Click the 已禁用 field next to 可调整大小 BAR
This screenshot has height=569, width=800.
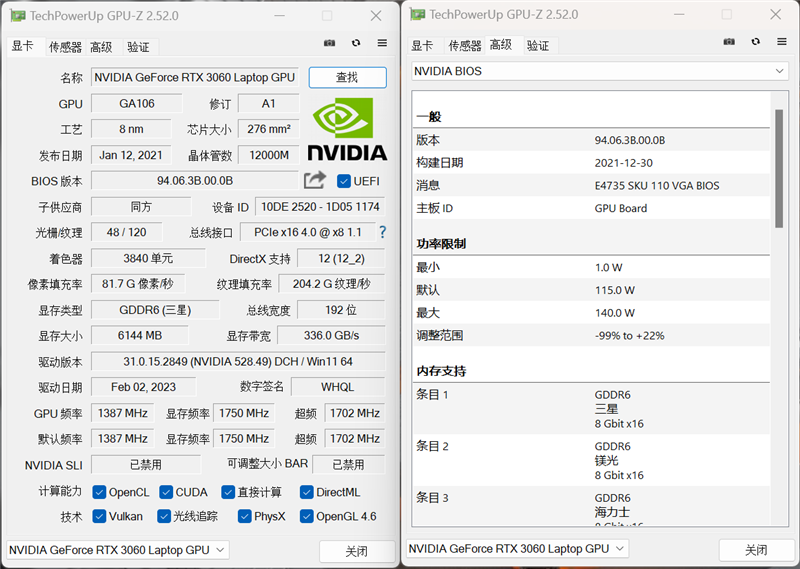(x=349, y=464)
